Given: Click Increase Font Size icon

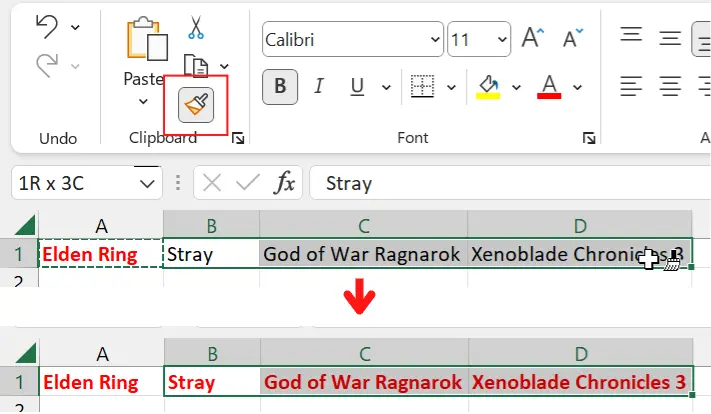Looking at the screenshot, I should coord(532,38).
